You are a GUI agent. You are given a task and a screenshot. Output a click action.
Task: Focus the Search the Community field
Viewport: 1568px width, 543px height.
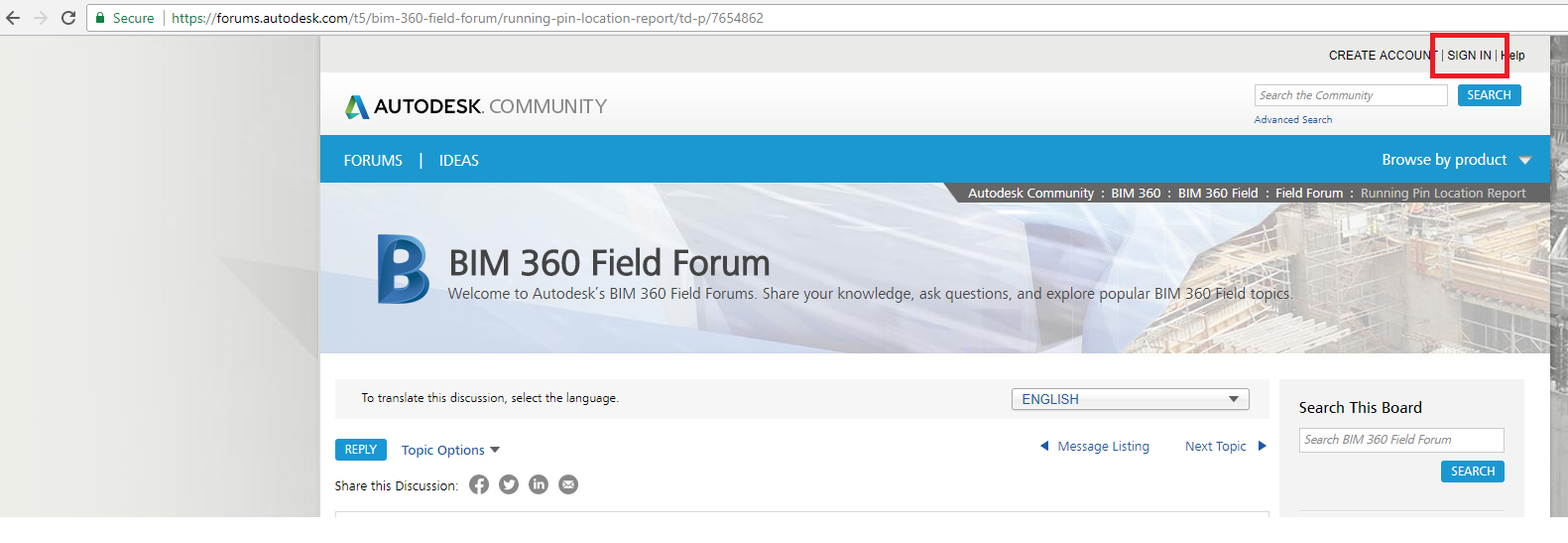pyautogui.click(x=1351, y=95)
